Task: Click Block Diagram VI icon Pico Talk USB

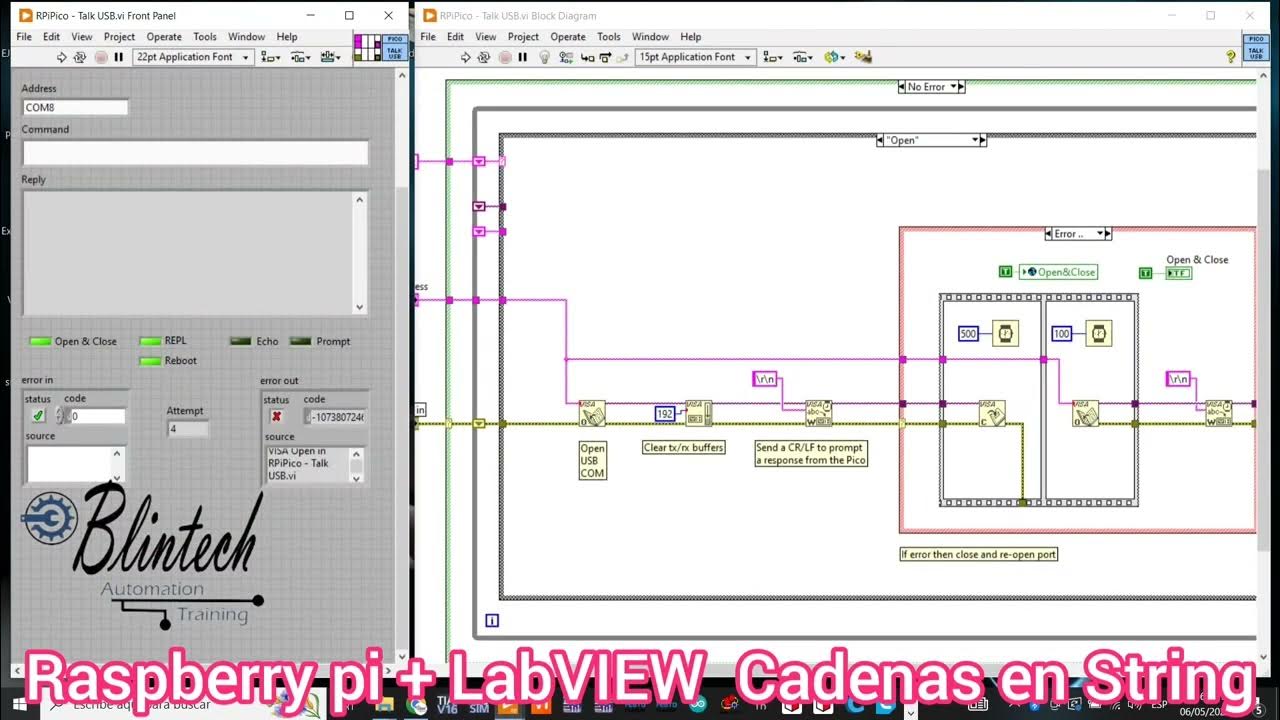Action: (x=1255, y=47)
